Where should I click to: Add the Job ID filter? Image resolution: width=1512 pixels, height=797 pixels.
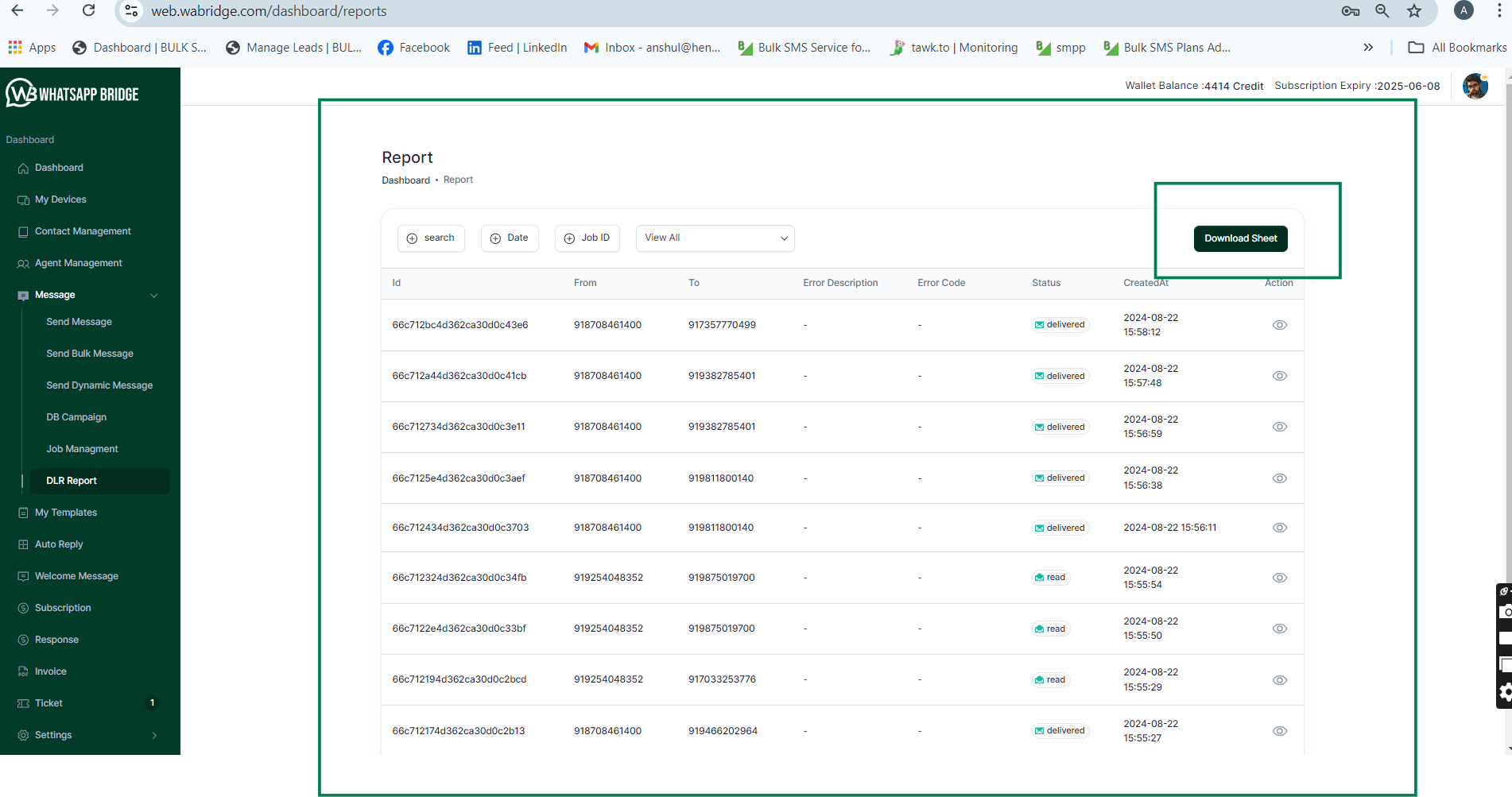tap(587, 238)
